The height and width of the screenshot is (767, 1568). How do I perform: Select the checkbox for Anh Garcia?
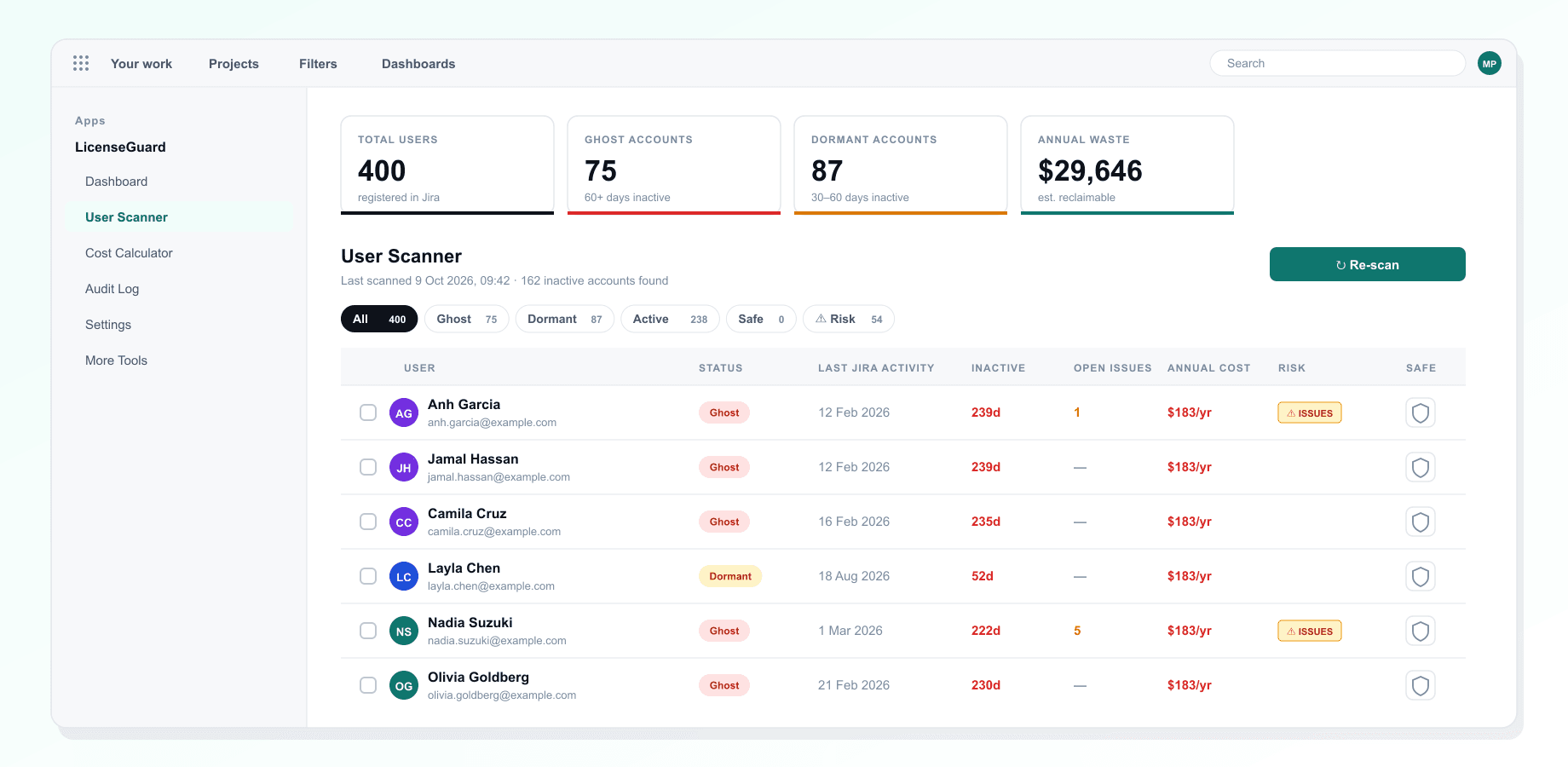point(368,412)
